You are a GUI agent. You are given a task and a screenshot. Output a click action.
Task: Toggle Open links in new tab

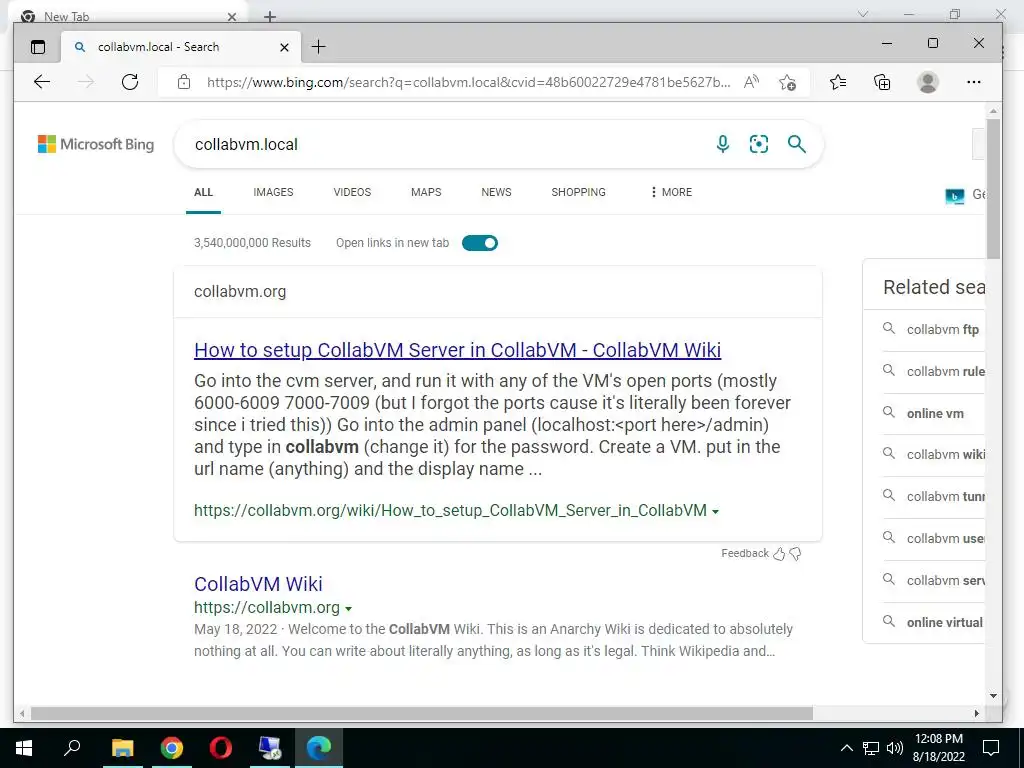coord(480,243)
